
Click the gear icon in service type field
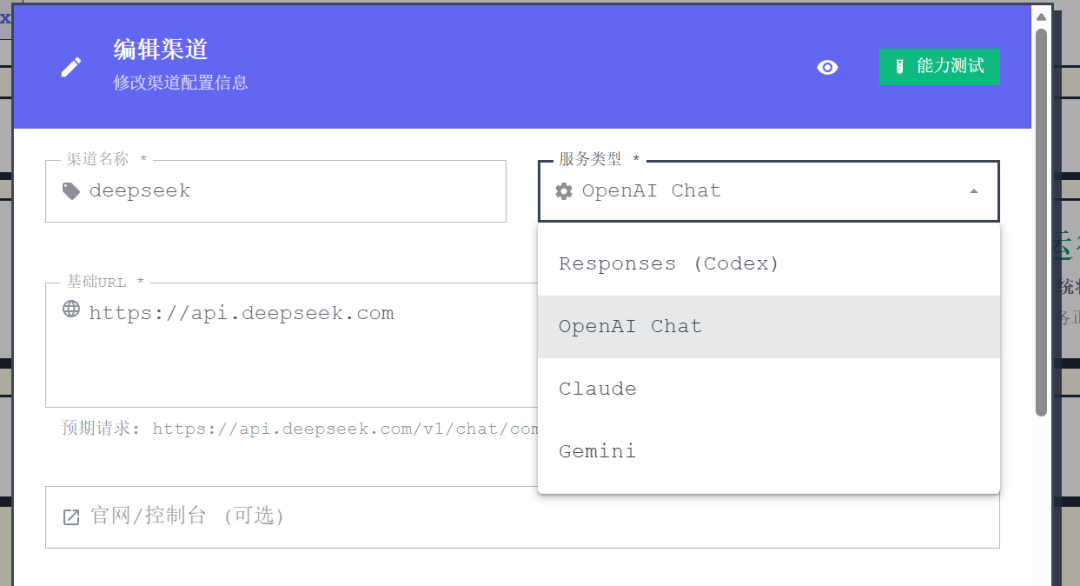coord(563,191)
